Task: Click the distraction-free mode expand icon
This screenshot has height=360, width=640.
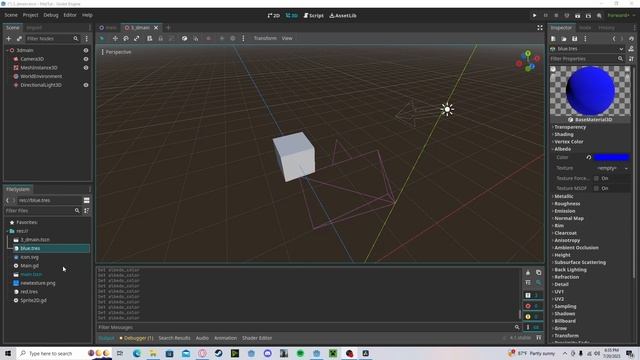Action: [540, 27]
